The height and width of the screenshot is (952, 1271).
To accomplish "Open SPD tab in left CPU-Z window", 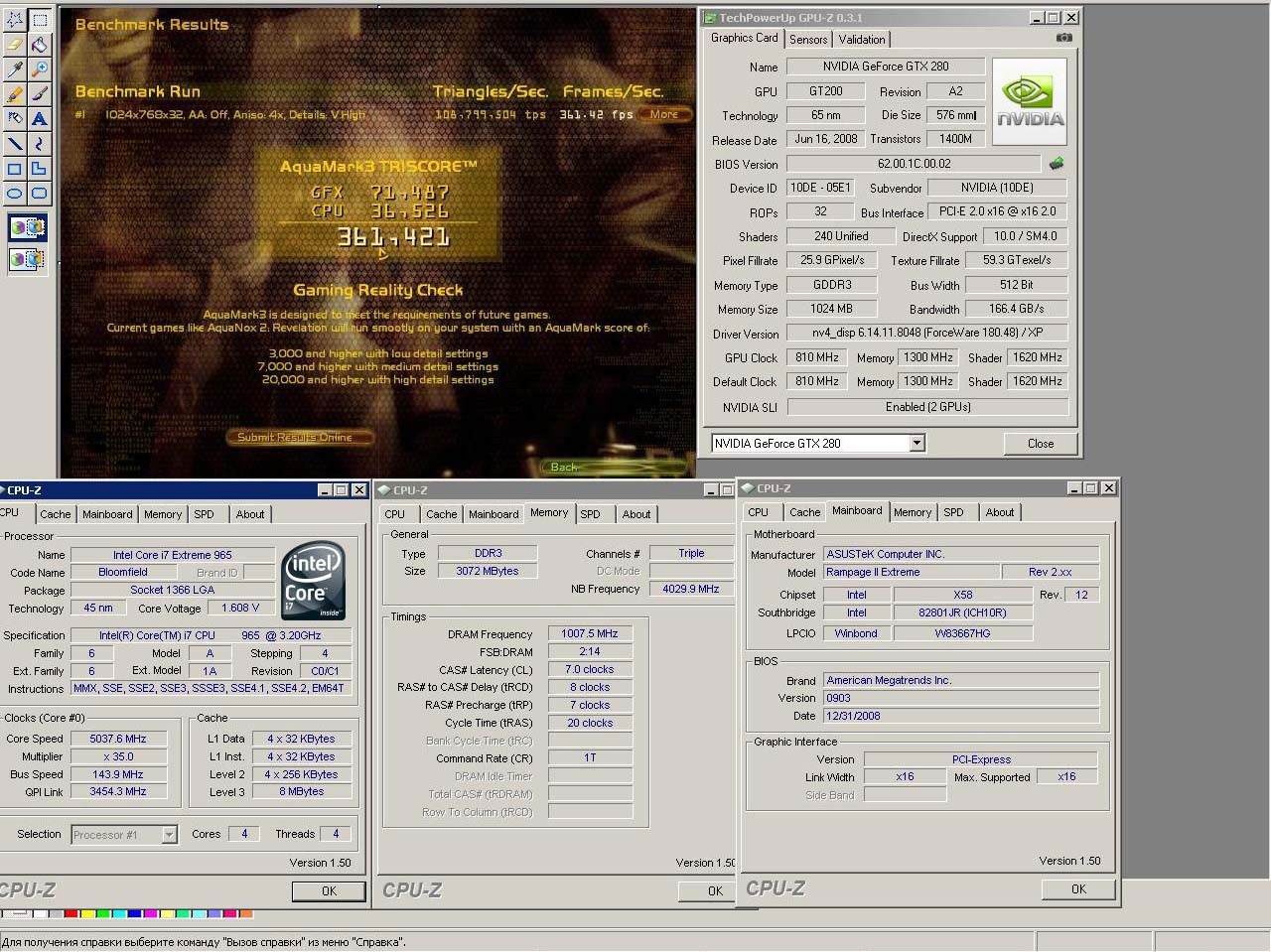I will [204, 514].
